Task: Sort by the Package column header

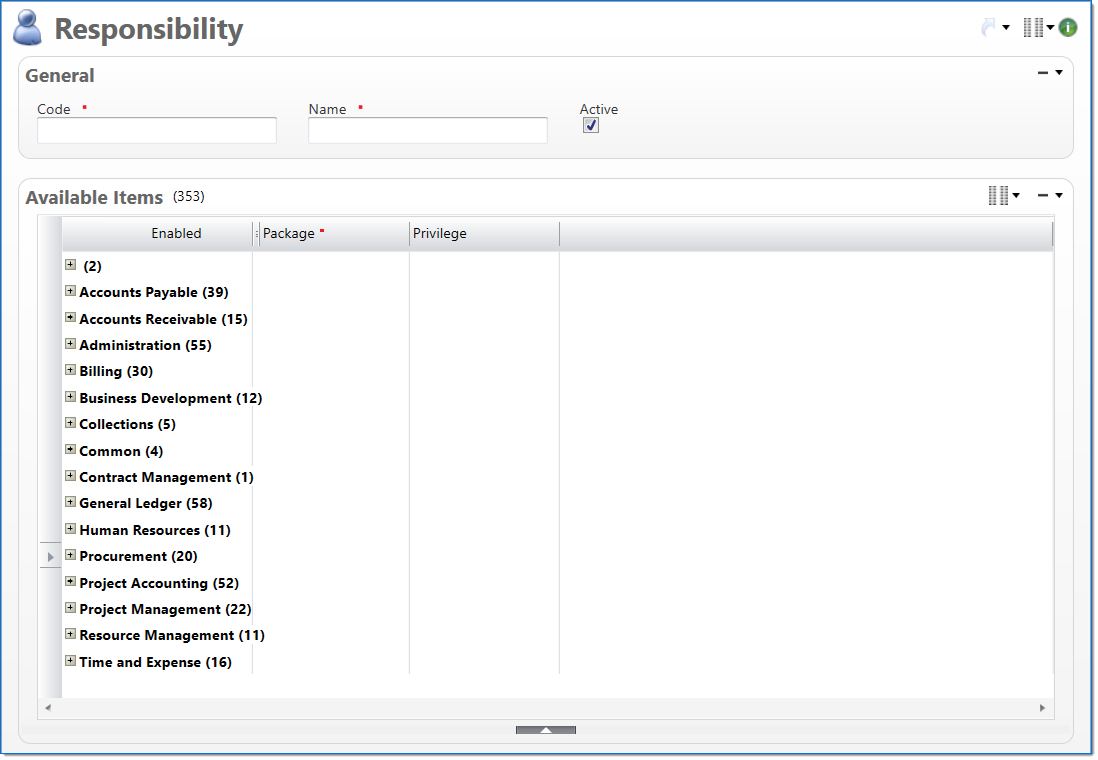Action: (289, 234)
